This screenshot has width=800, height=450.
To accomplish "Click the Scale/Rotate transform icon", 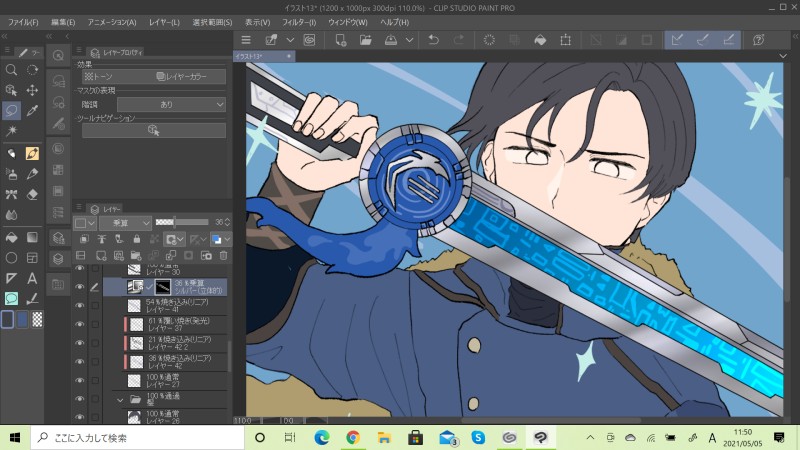I will (565, 40).
